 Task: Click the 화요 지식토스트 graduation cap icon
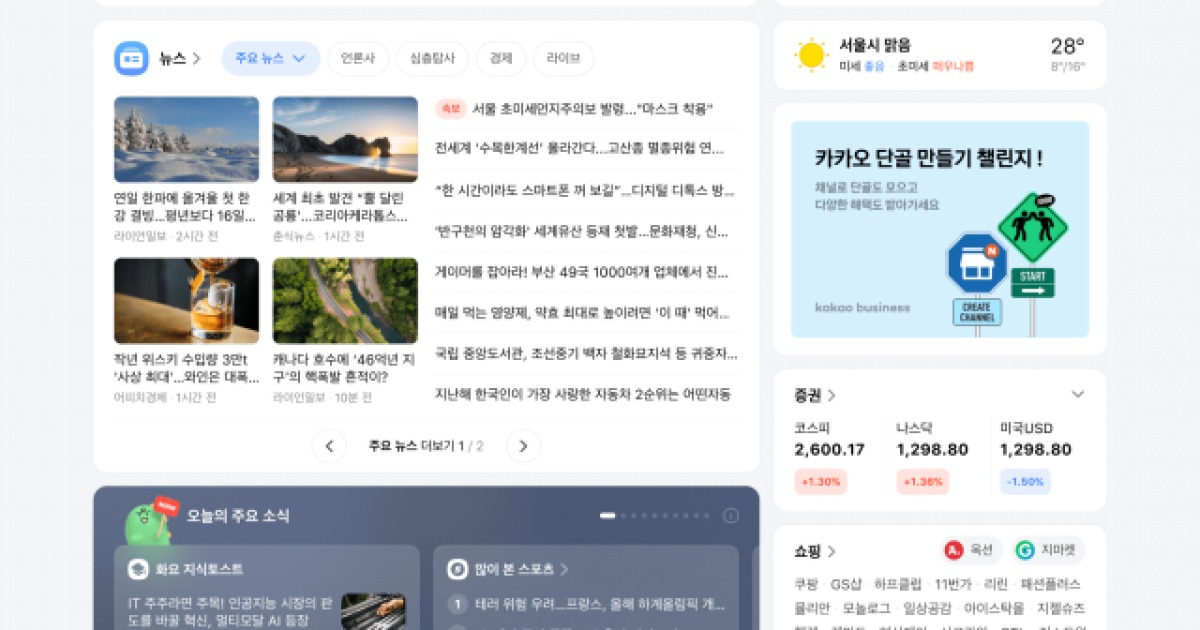(138, 569)
